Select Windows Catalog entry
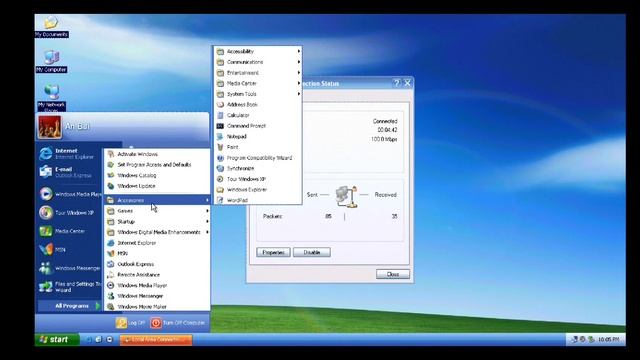 coord(157,175)
